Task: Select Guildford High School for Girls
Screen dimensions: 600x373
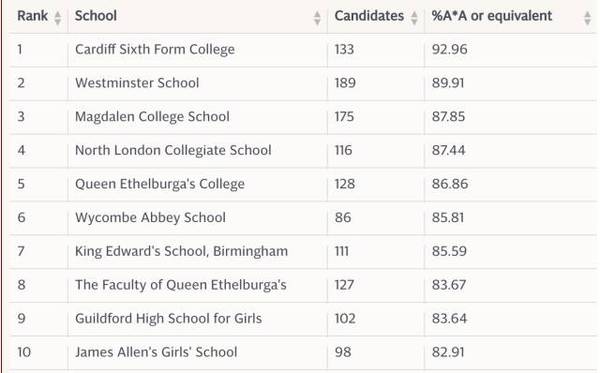Action: (168, 319)
